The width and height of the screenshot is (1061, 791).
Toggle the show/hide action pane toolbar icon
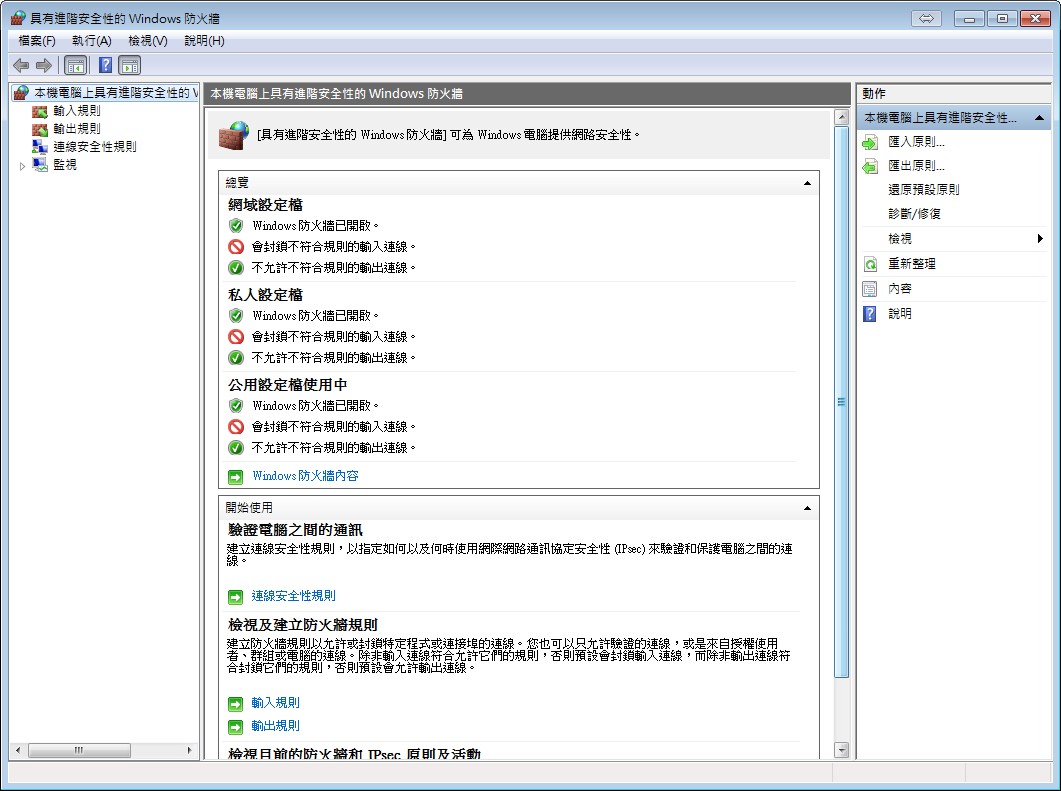(129, 66)
